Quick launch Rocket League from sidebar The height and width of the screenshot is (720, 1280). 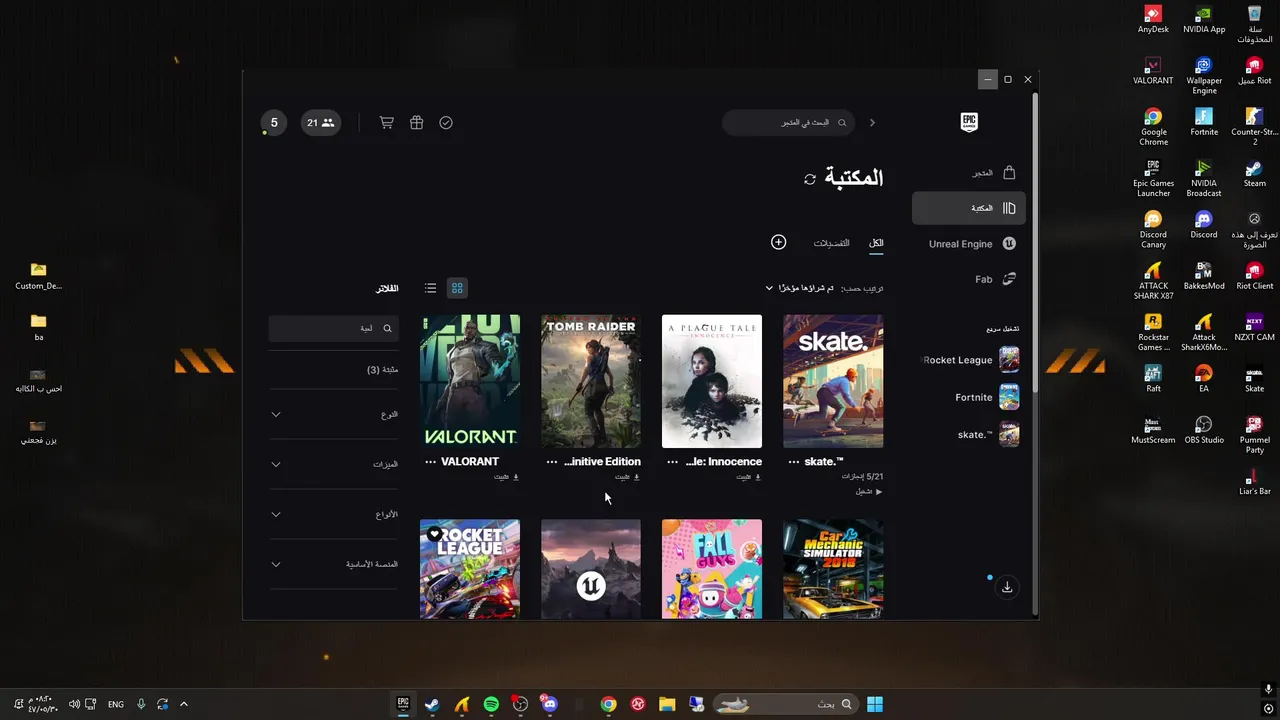click(971, 360)
